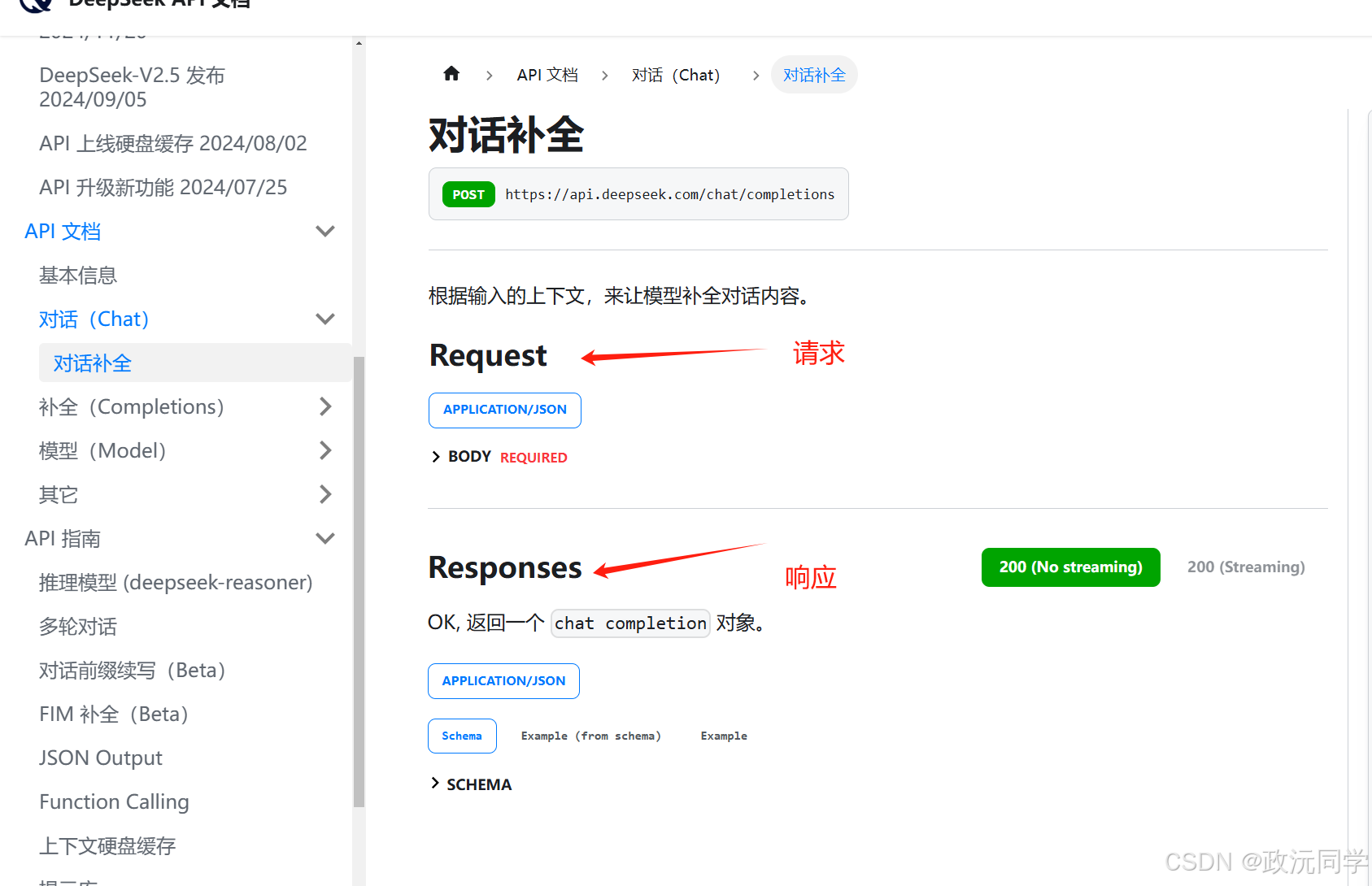1372x886 pixels.
Task: Expand the SCHEMA disclosure arrow
Action: tap(435, 784)
